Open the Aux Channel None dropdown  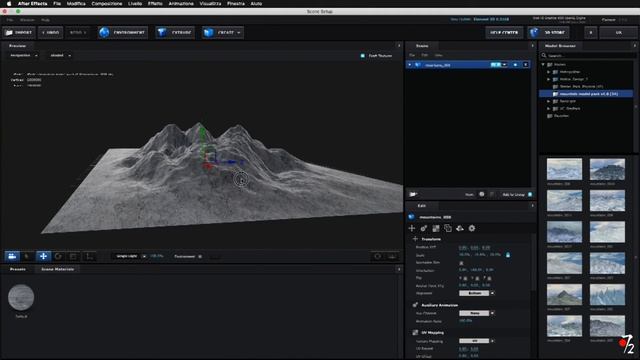pyautogui.click(x=476, y=313)
